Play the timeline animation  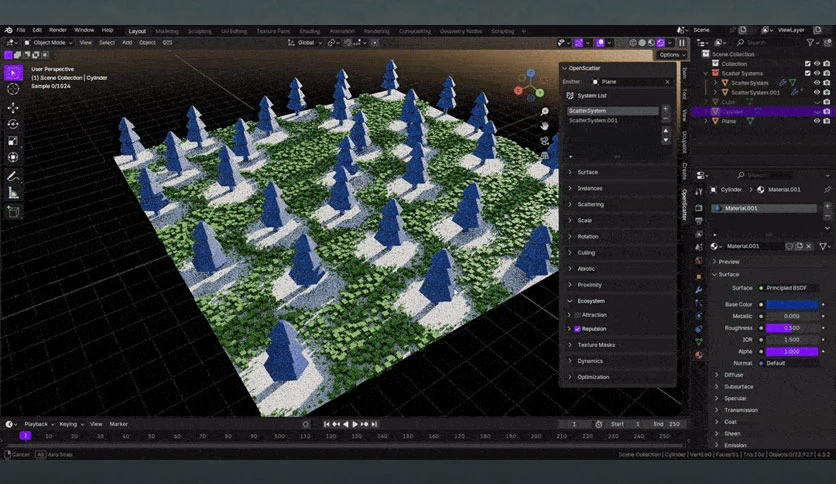coord(355,424)
